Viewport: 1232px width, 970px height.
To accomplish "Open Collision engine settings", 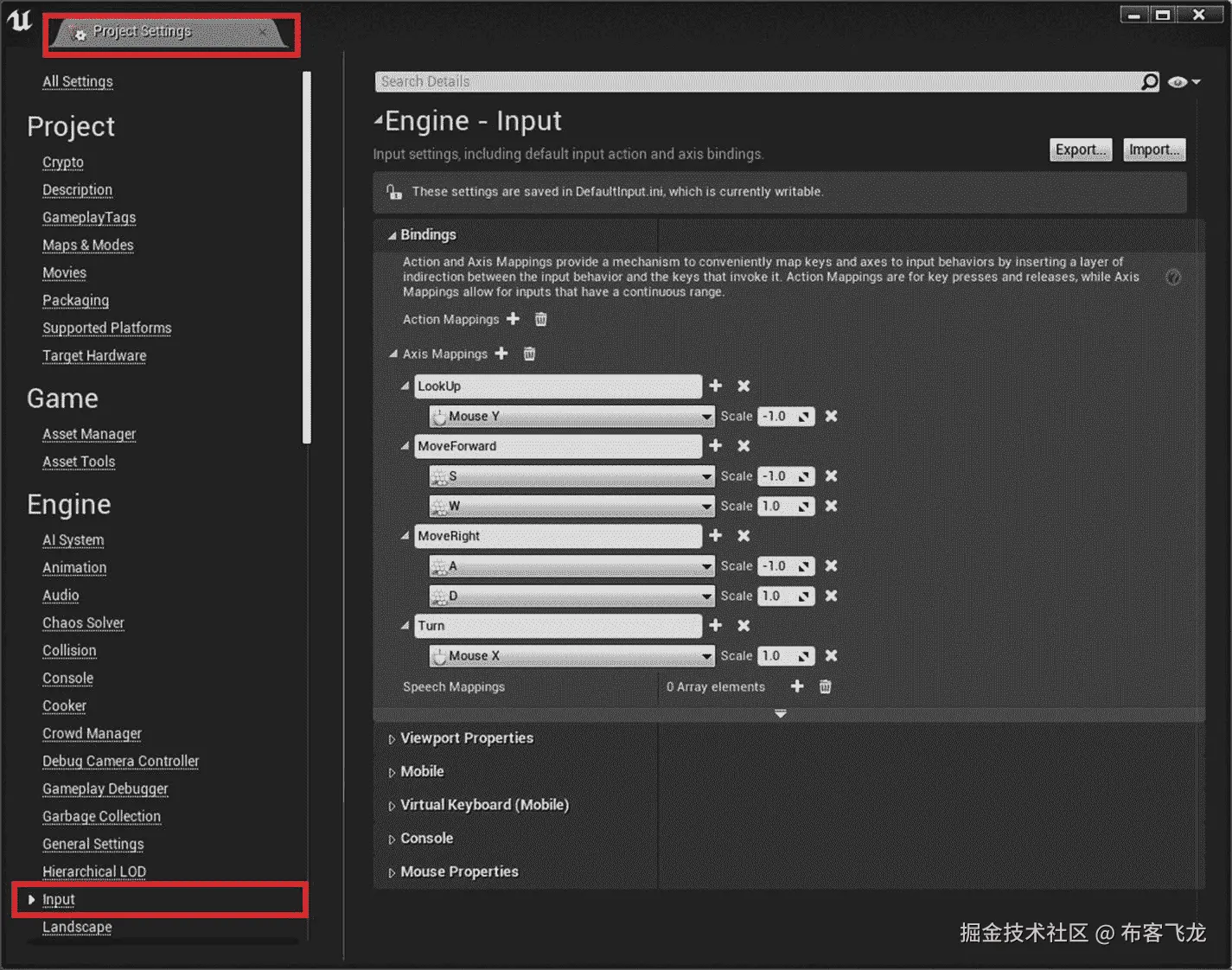I will pyautogui.click(x=69, y=650).
